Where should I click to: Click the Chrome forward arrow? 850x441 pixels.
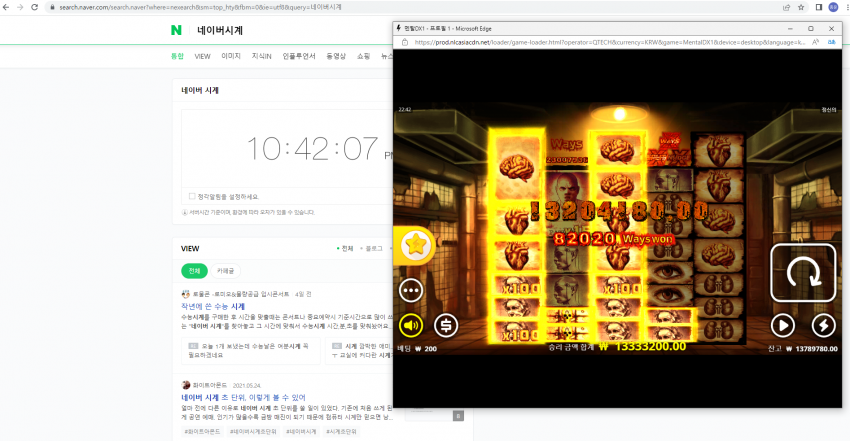20,7
